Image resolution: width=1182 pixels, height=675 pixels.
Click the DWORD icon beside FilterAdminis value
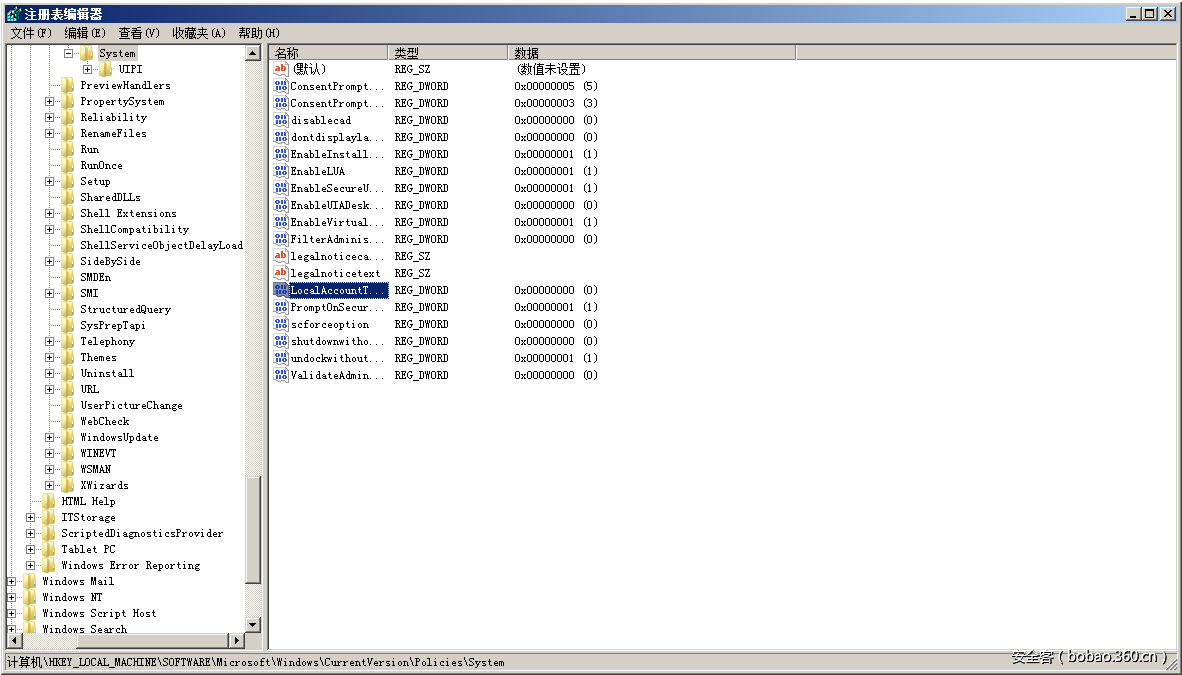pyautogui.click(x=281, y=239)
